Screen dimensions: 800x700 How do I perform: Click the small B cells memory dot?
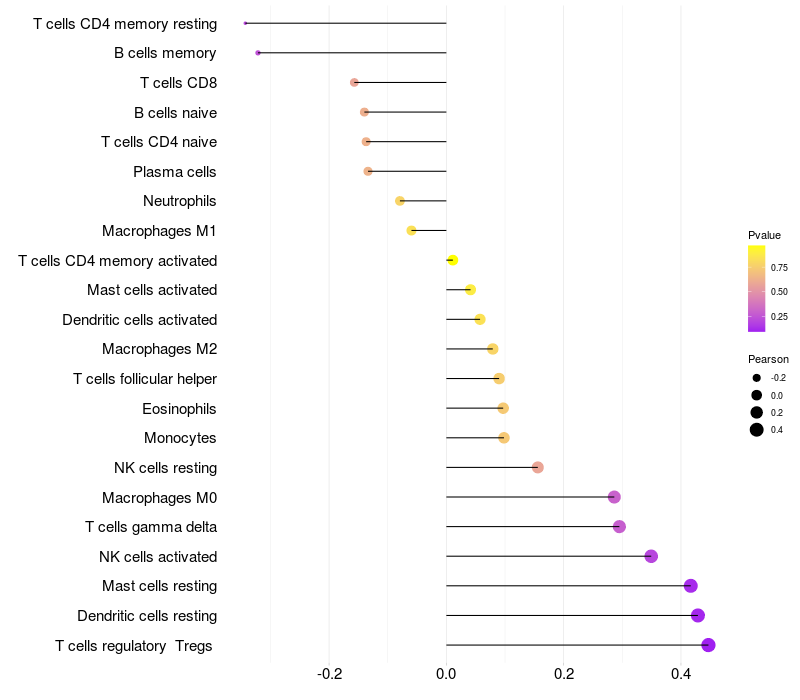click(x=258, y=53)
